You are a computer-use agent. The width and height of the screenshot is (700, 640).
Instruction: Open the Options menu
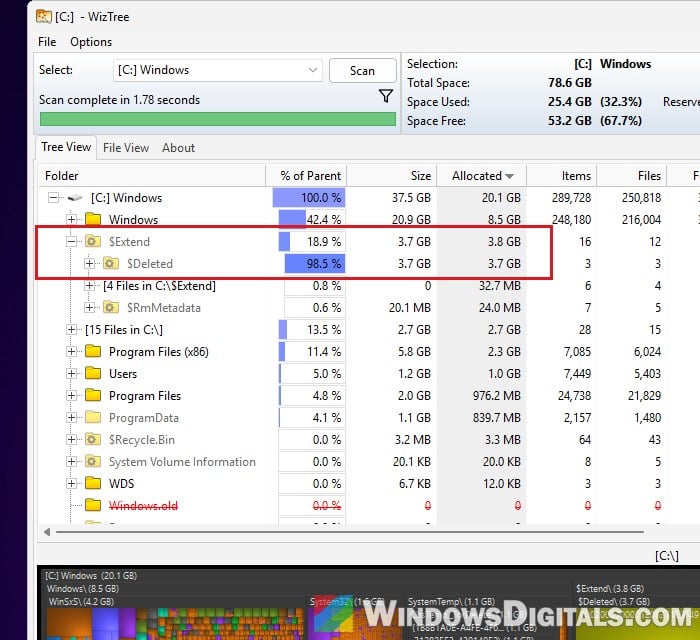click(91, 42)
